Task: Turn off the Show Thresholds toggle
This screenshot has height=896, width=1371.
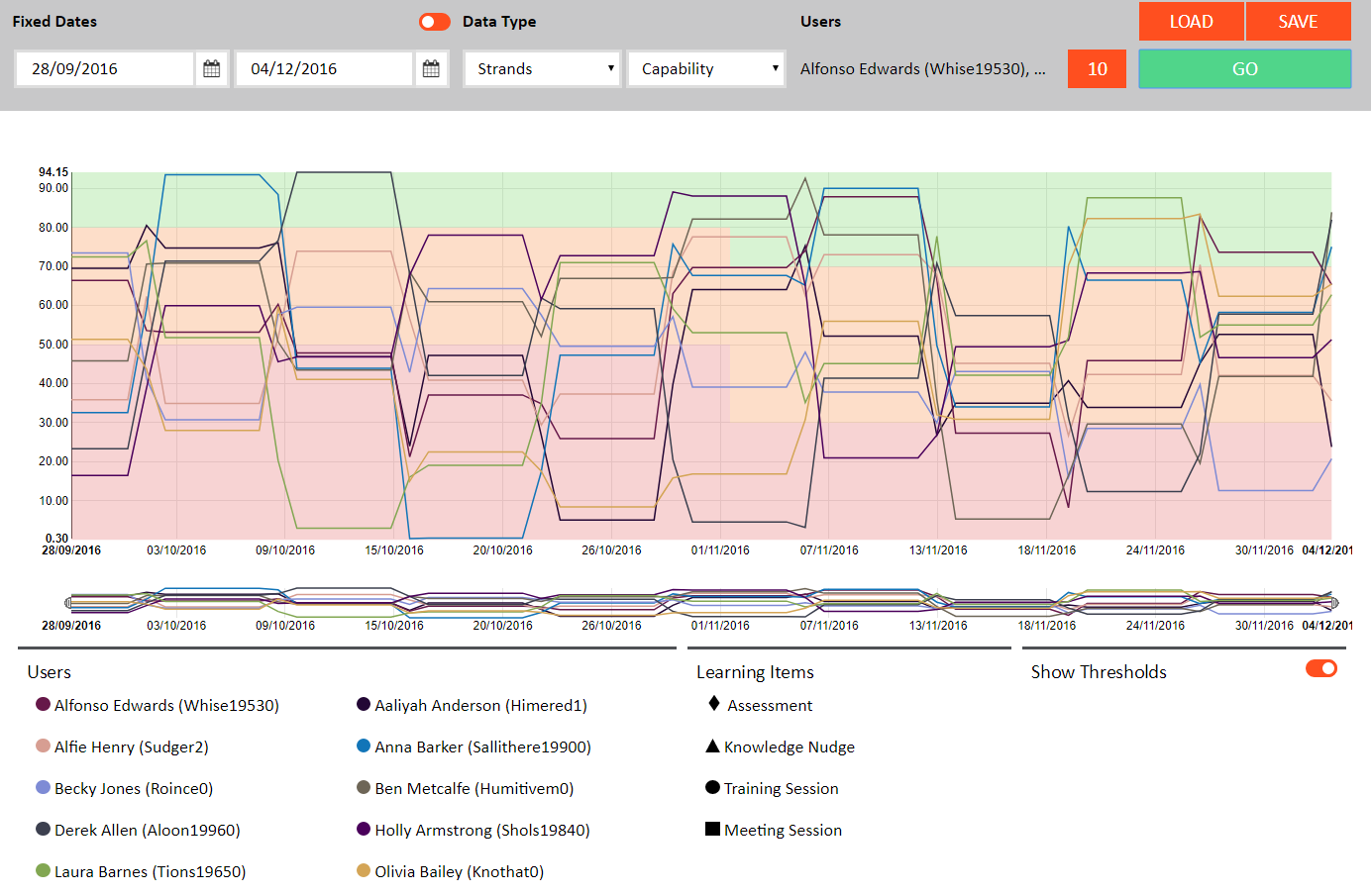Action: [1320, 669]
